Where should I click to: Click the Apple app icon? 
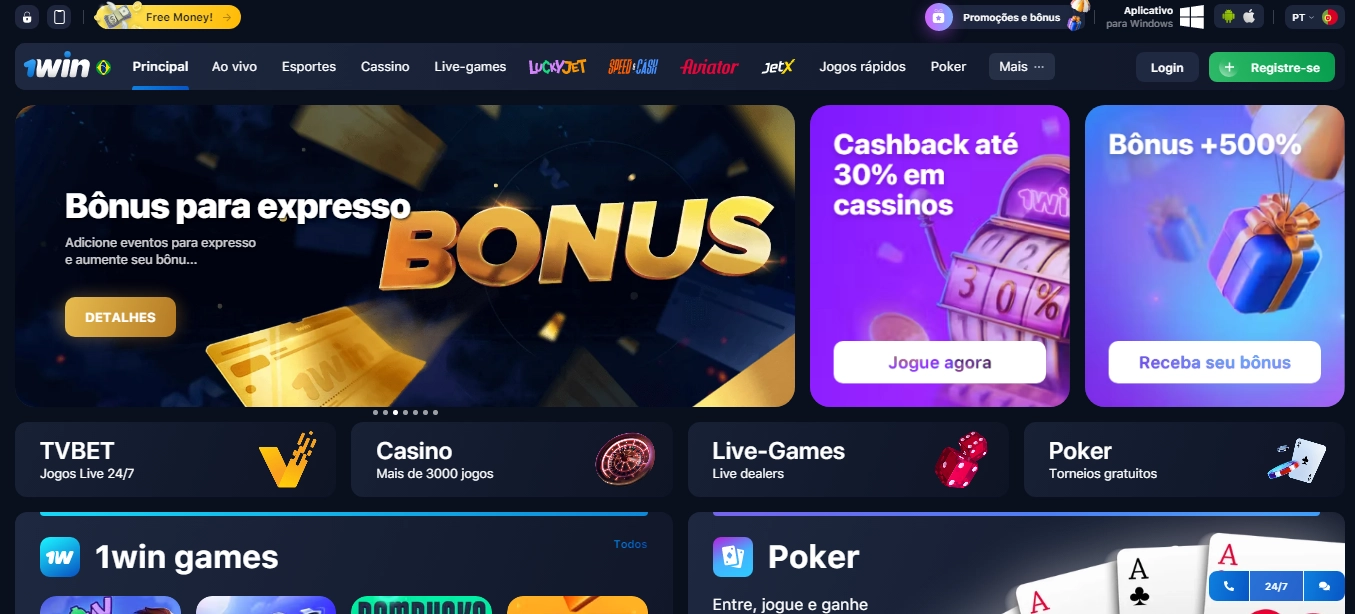coord(1249,17)
